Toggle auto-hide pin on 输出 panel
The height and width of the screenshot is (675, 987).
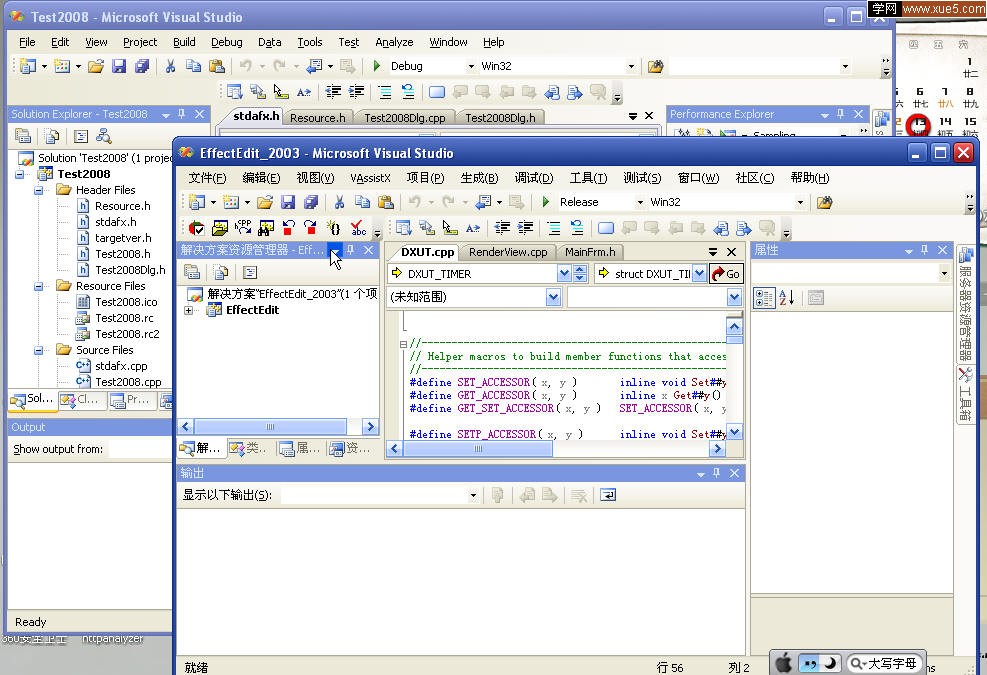[716, 473]
